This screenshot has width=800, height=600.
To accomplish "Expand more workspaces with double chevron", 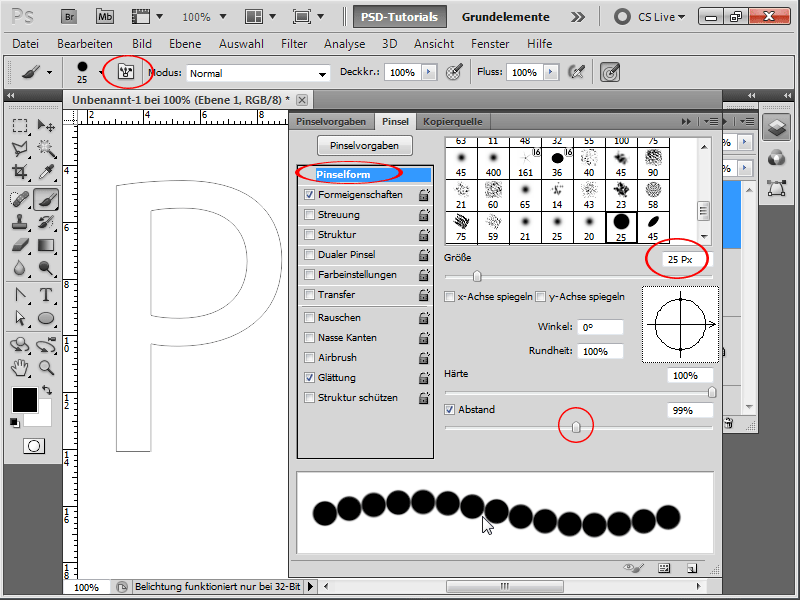I will [x=578, y=17].
